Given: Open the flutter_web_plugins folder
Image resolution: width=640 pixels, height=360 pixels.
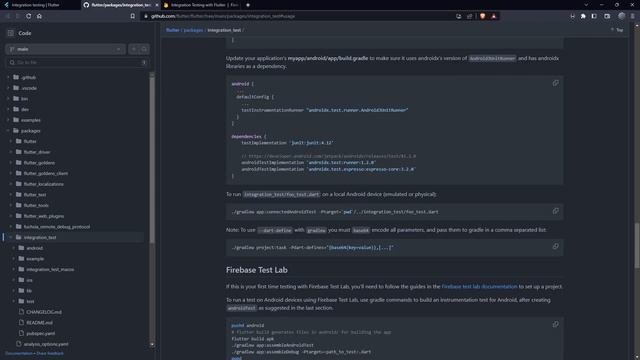Looking at the screenshot, I should 44,216.
